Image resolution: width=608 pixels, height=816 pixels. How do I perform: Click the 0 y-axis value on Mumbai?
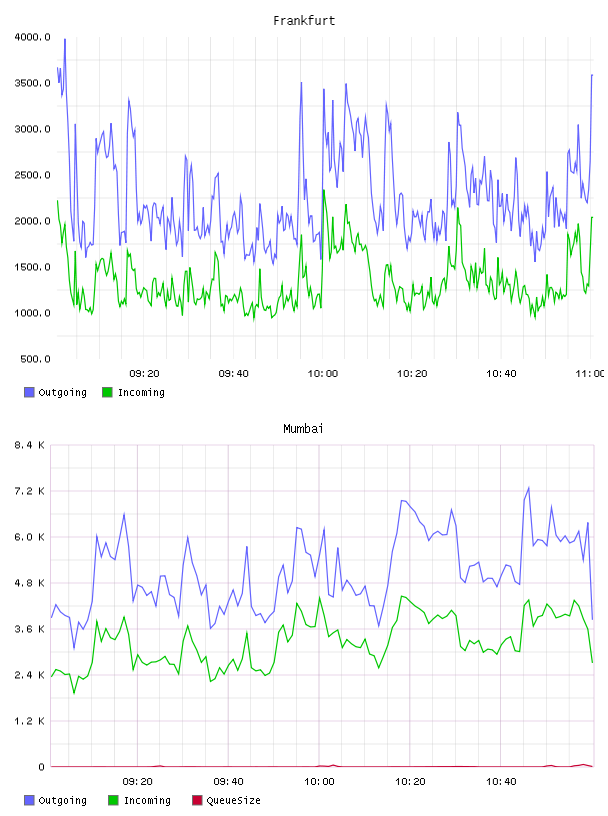tap(41, 767)
